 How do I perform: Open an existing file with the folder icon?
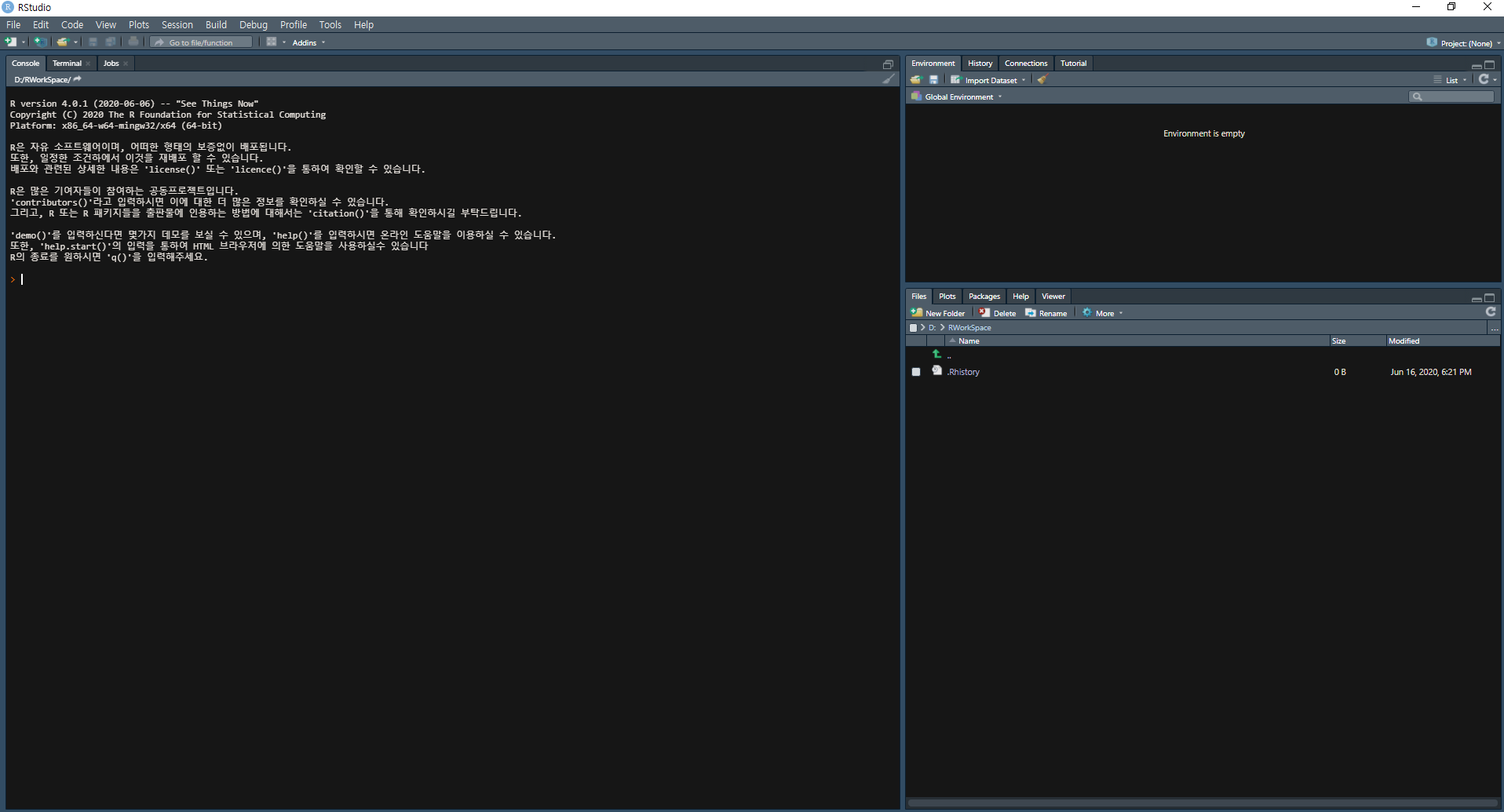tap(62, 42)
